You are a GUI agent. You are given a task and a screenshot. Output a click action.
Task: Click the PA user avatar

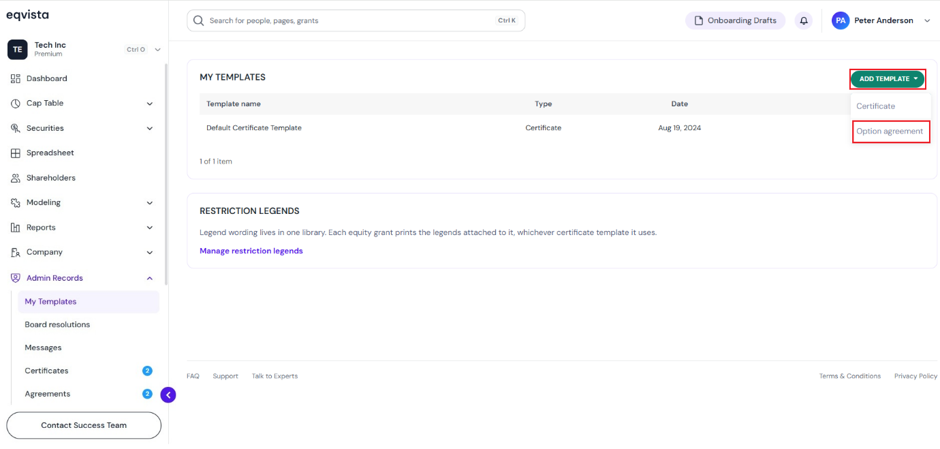[840, 20]
